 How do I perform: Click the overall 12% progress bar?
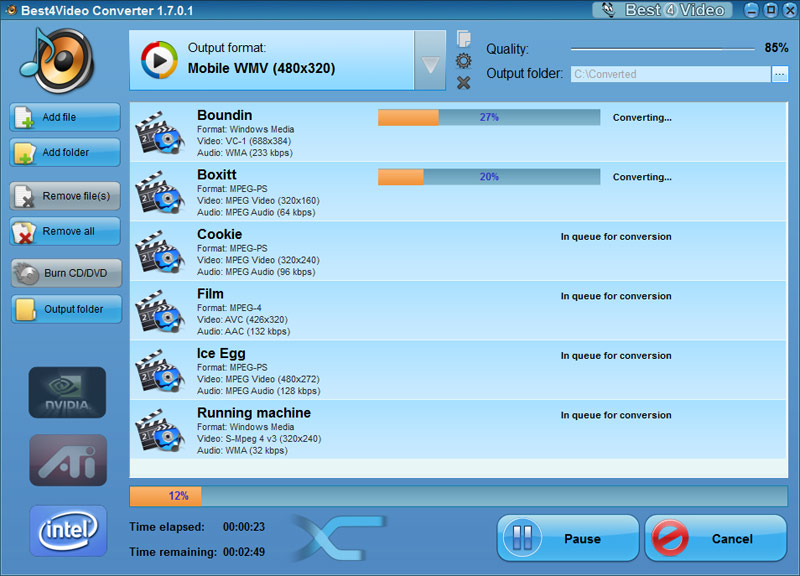coord(459,496)
